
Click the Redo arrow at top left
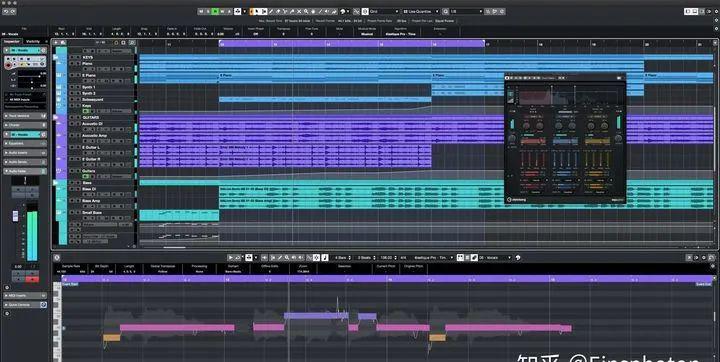(x=13, y=11)
